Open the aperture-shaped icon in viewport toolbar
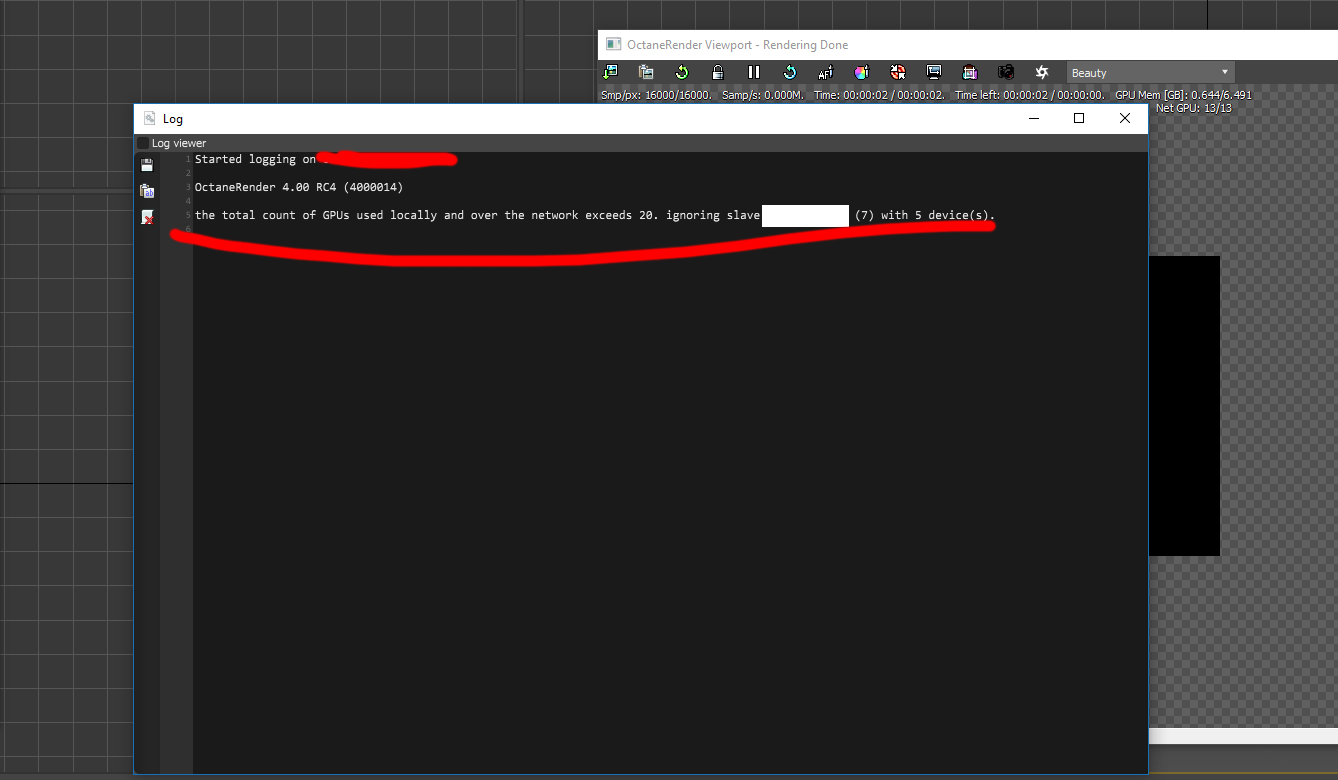Viewport: 1338px width, 780px height. point(1042,72)
